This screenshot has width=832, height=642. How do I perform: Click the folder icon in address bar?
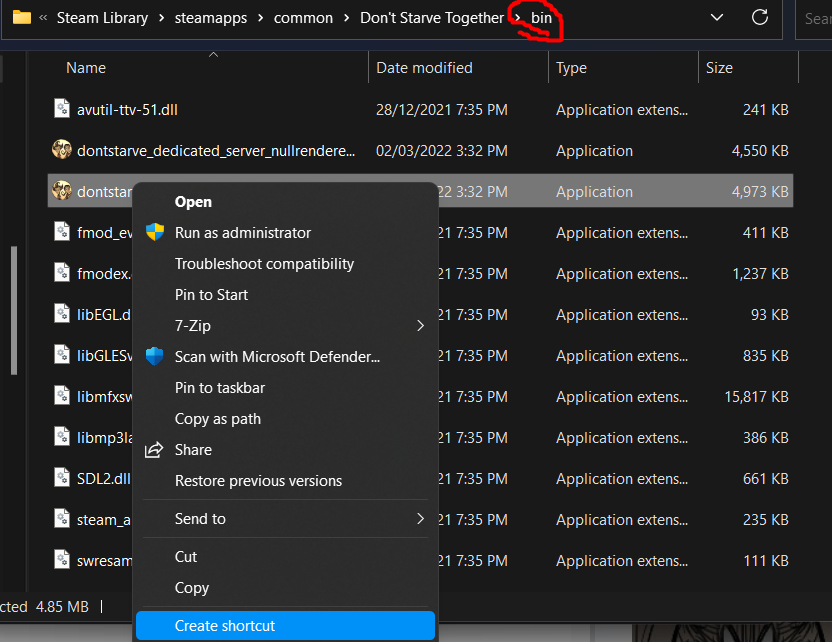tap(21, 18)
